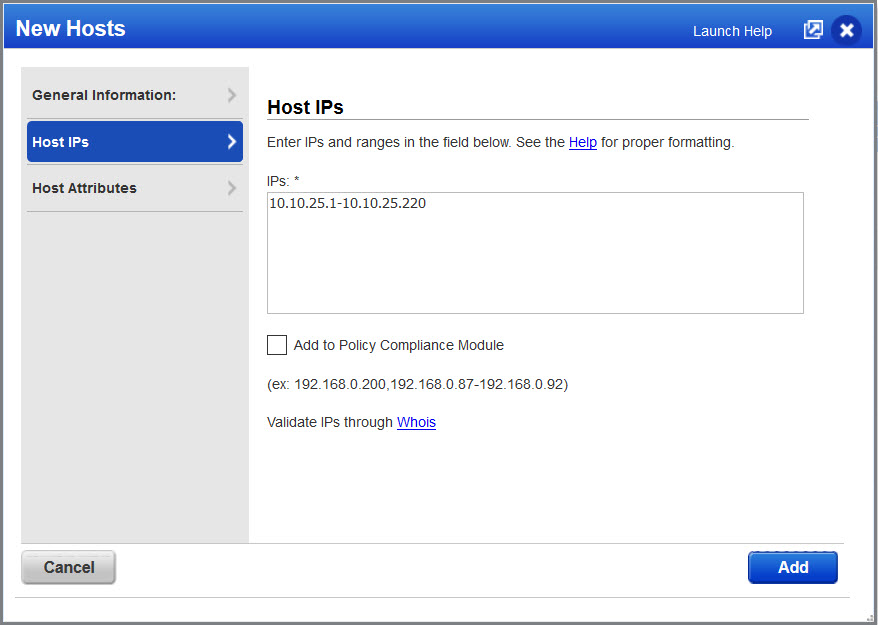Viewport: 878px width, 625px height.
Task: Click the New Hosts title text
Action: (70, 28)
